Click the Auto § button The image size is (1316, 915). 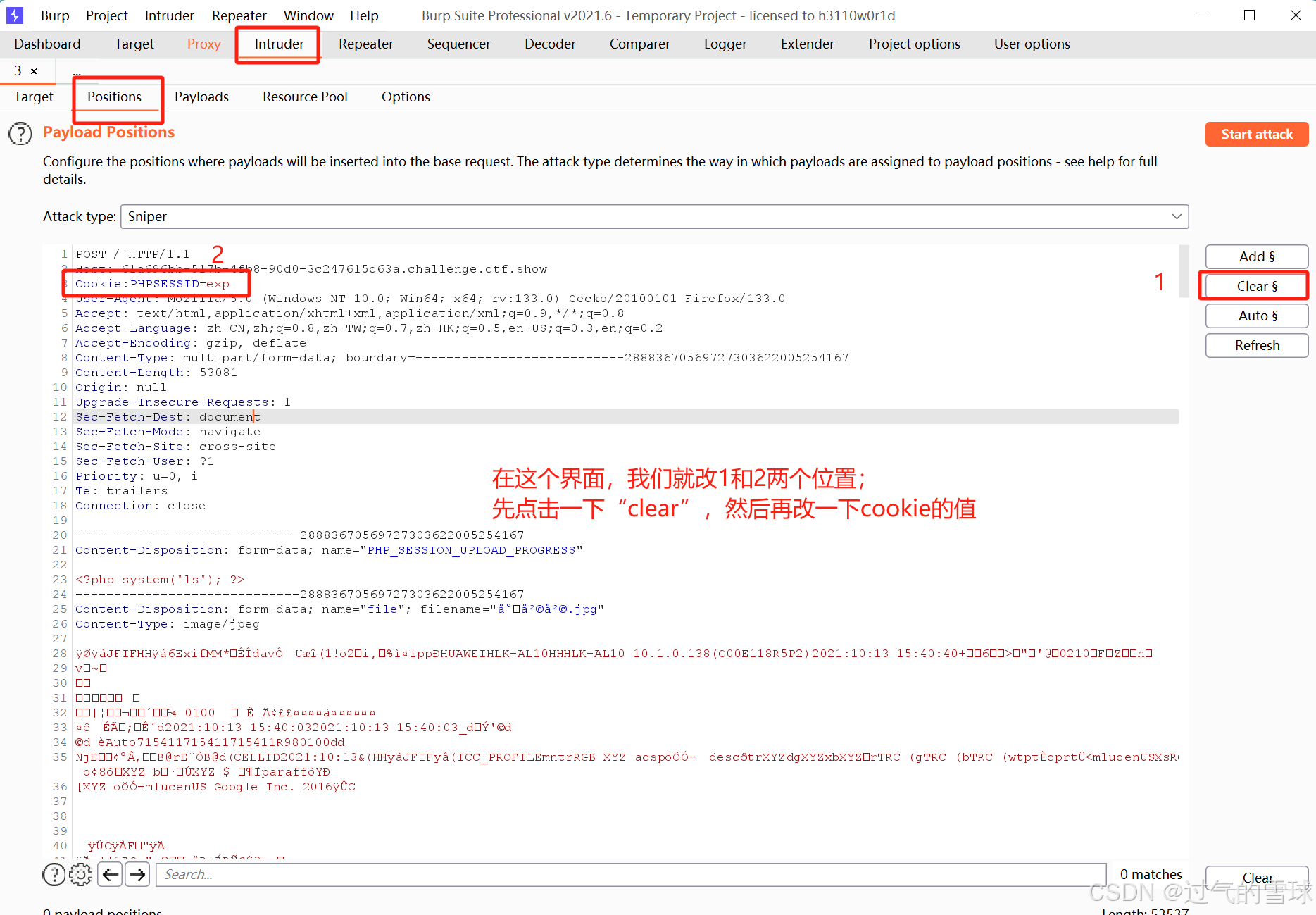pos(1256,316)
